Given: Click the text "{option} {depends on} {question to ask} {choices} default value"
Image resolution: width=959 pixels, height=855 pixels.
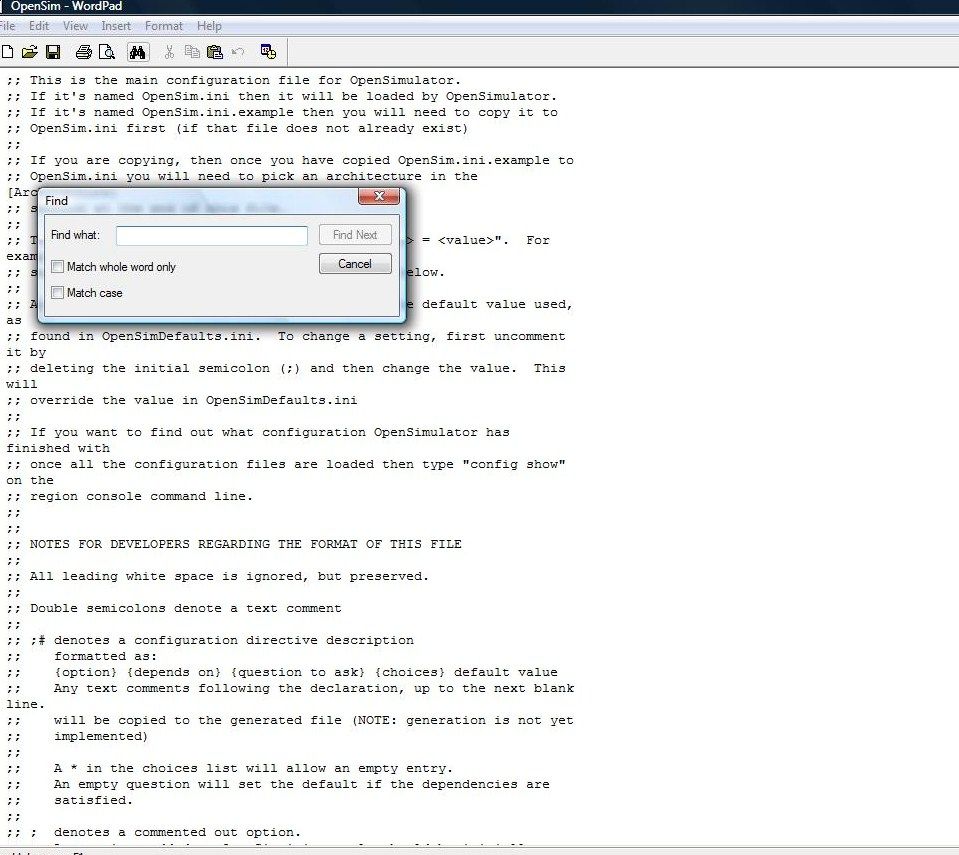Looking at the screenshot, I should (x=306, y=672).
